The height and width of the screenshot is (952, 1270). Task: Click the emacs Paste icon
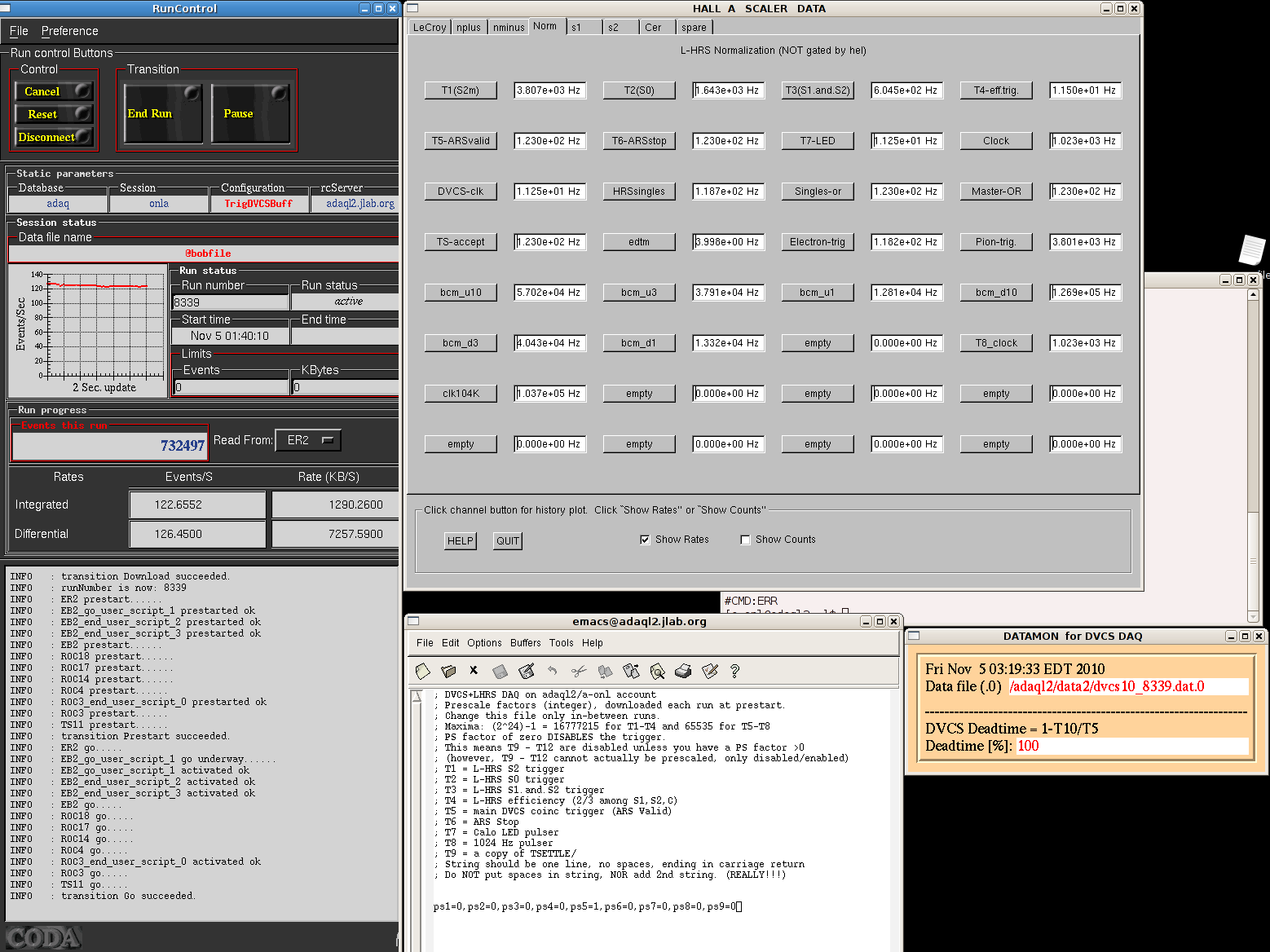tap(631, 671)
